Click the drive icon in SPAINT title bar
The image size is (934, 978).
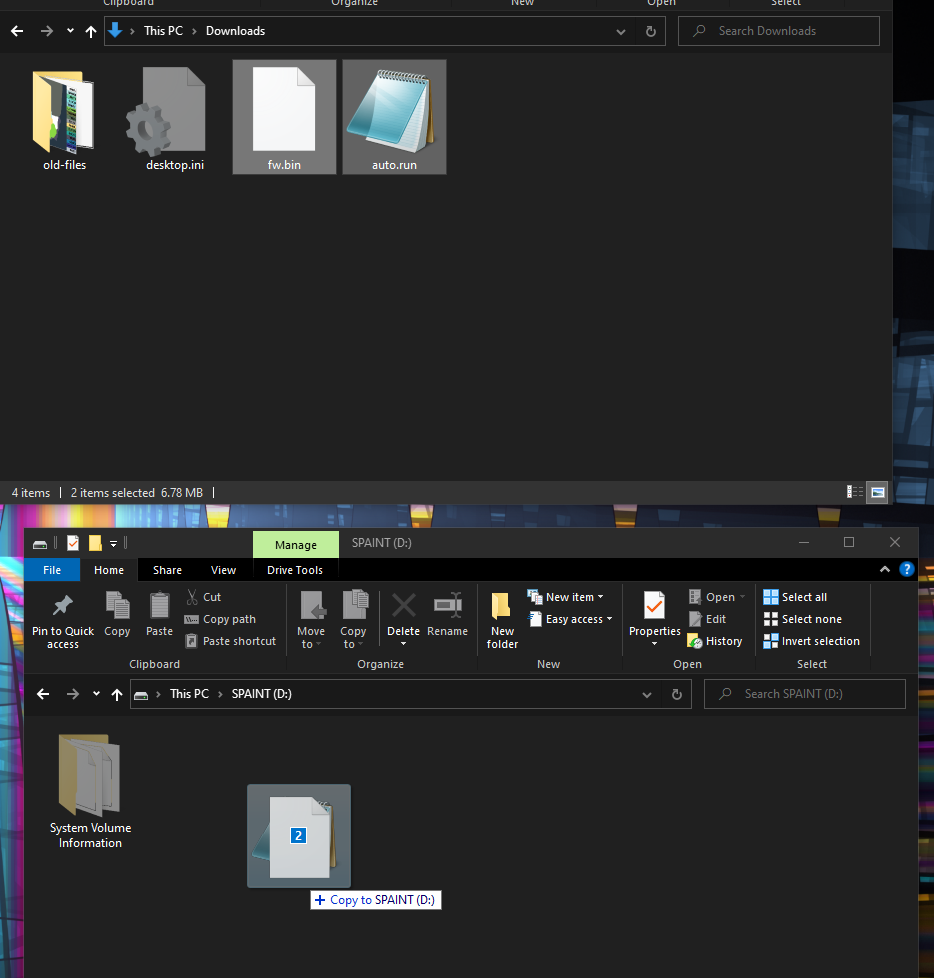[40, 544]
